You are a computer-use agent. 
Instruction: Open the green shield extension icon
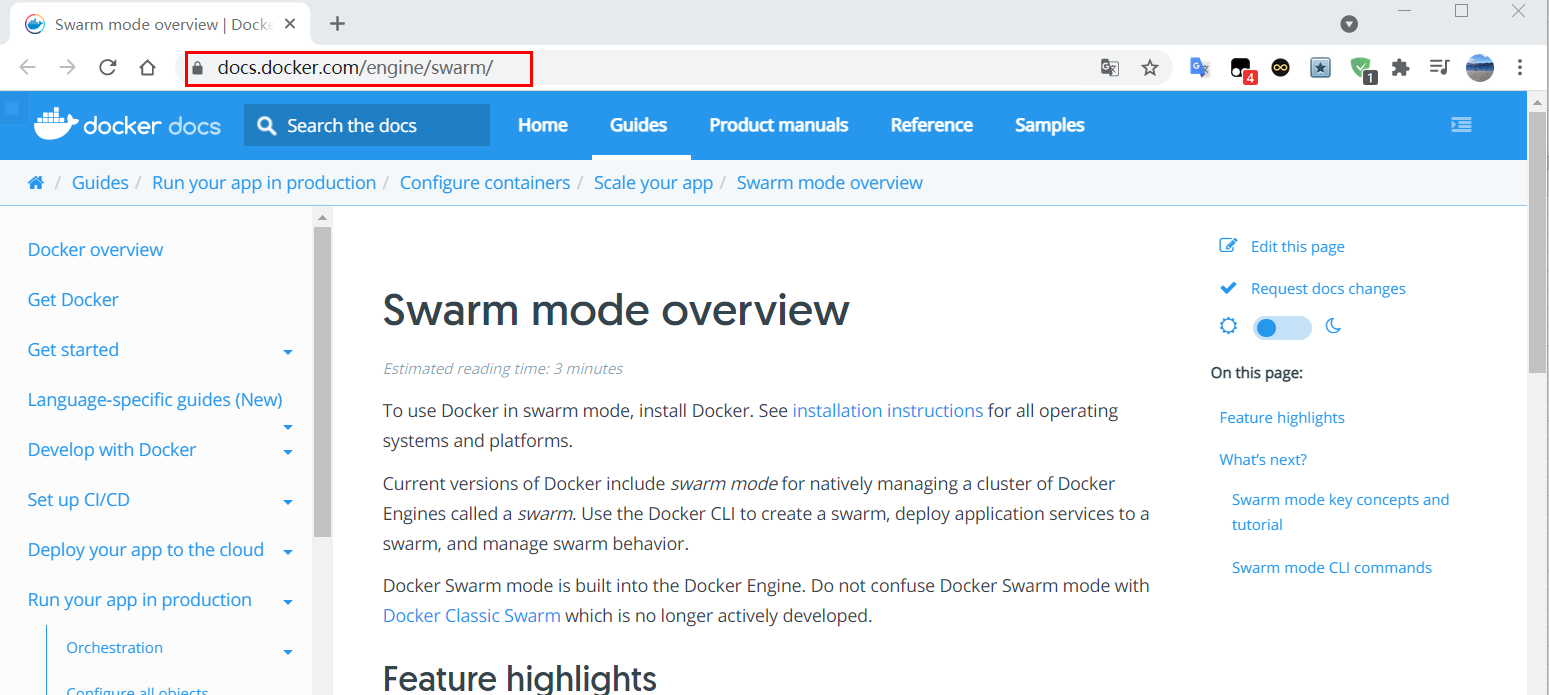click(1362, 69)
